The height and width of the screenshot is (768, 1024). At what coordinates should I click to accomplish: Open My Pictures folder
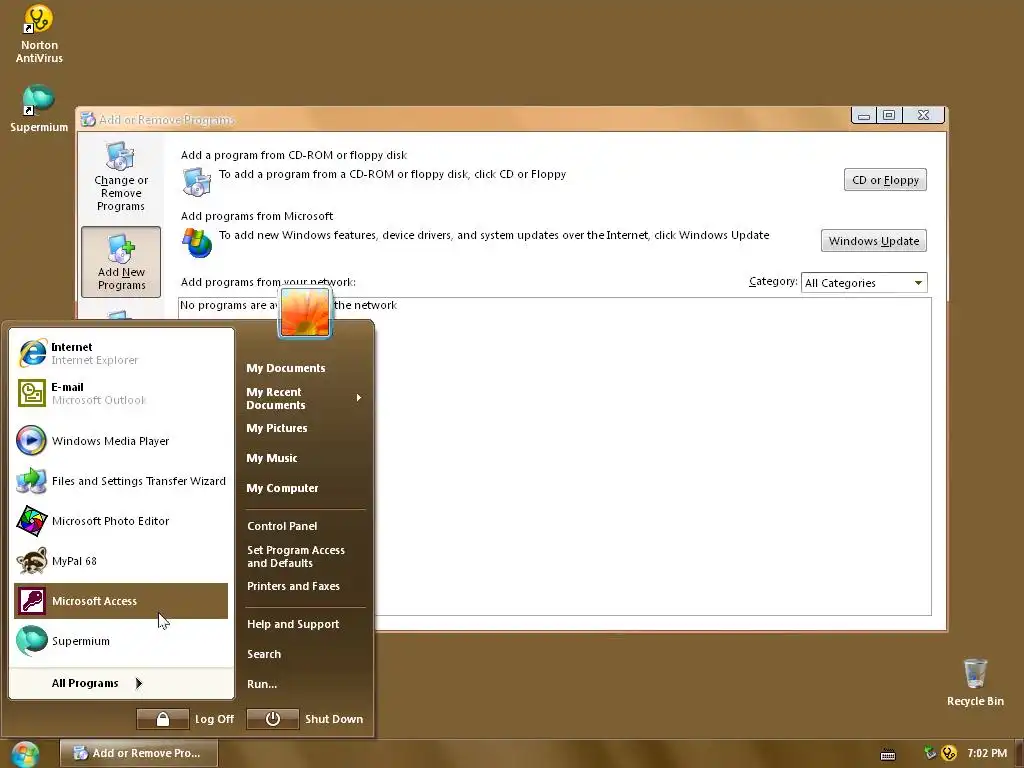click(277, 428)
